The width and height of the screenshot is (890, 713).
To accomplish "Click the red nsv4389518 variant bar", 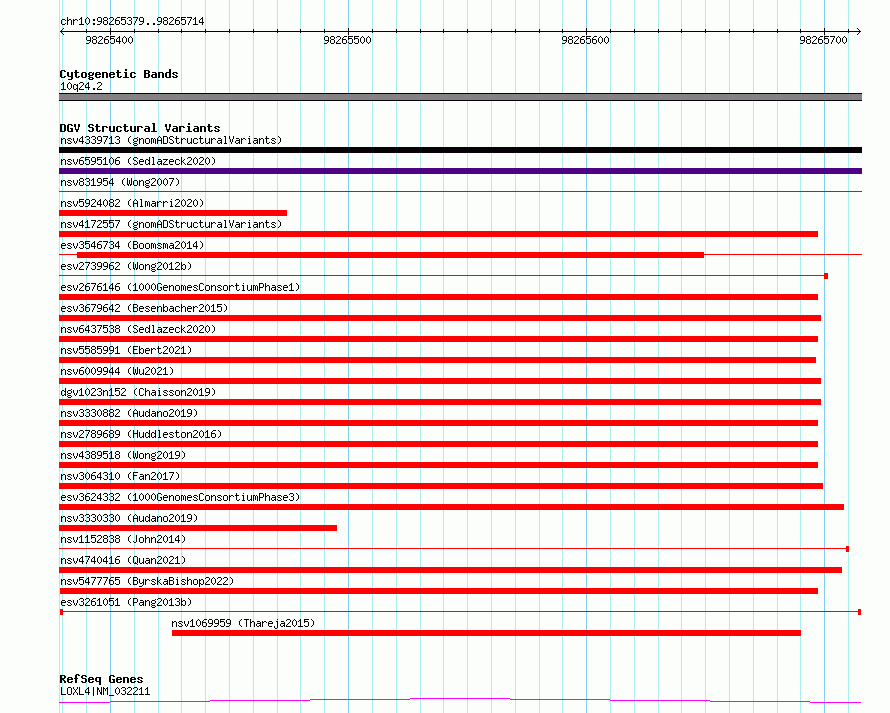I will (x=438, y=465).
